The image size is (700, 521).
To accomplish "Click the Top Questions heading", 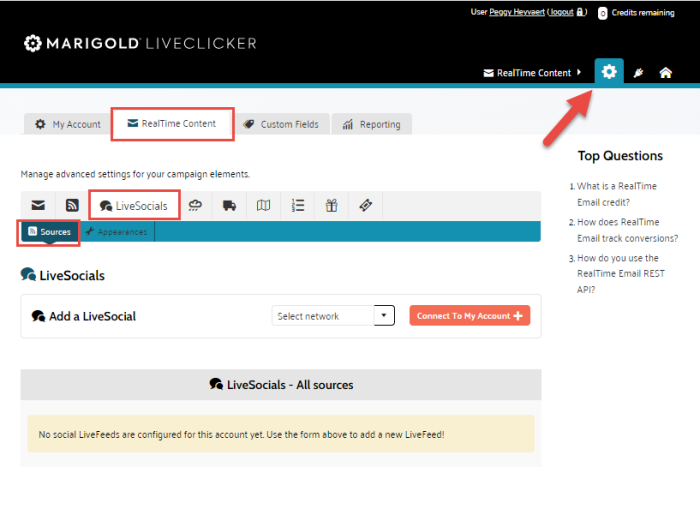I will click(x=620, y=156).
